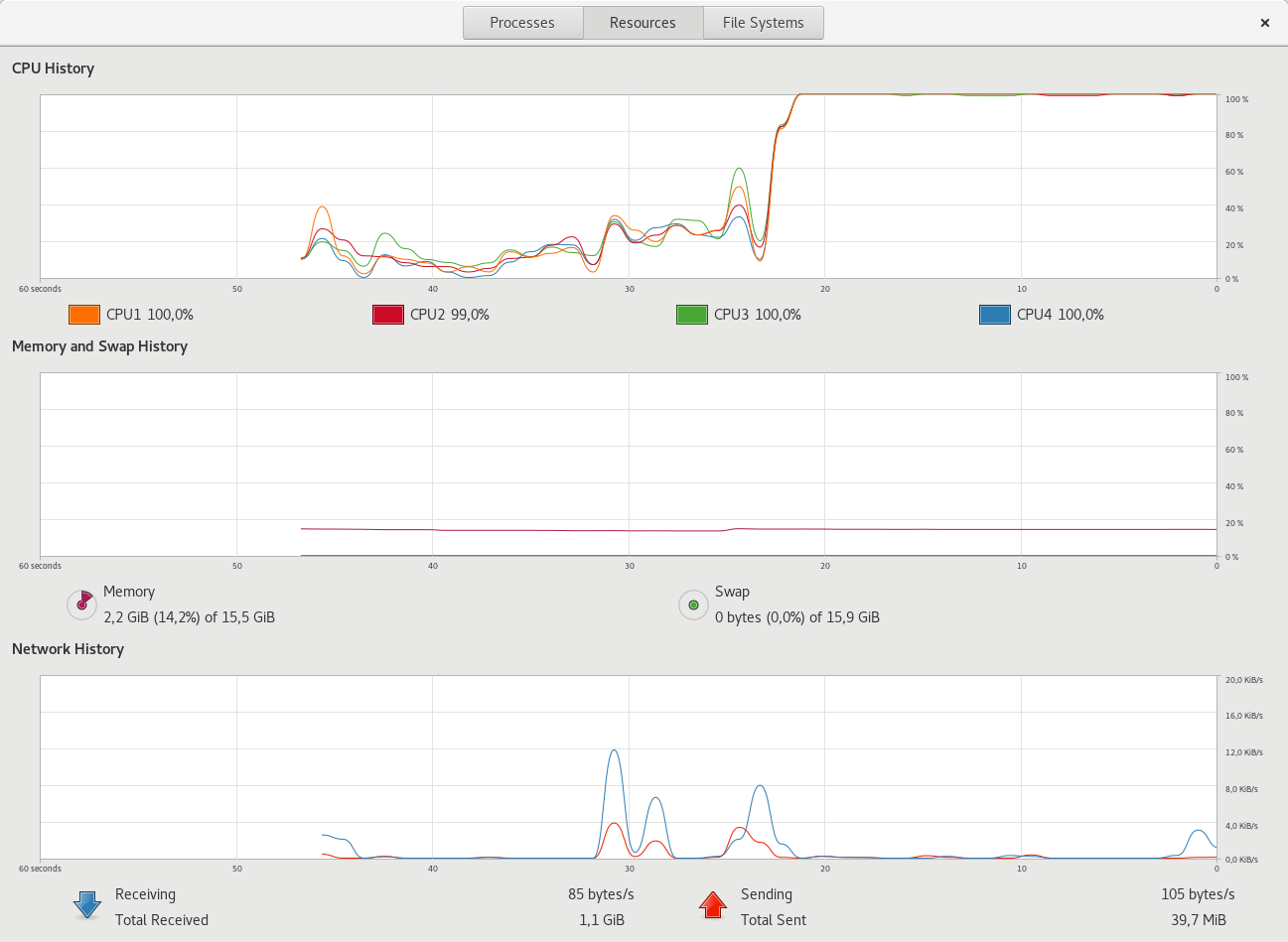Click the CPU2 99,0% label
Viewport: 1288px width, 942px height.
(450, 315)
